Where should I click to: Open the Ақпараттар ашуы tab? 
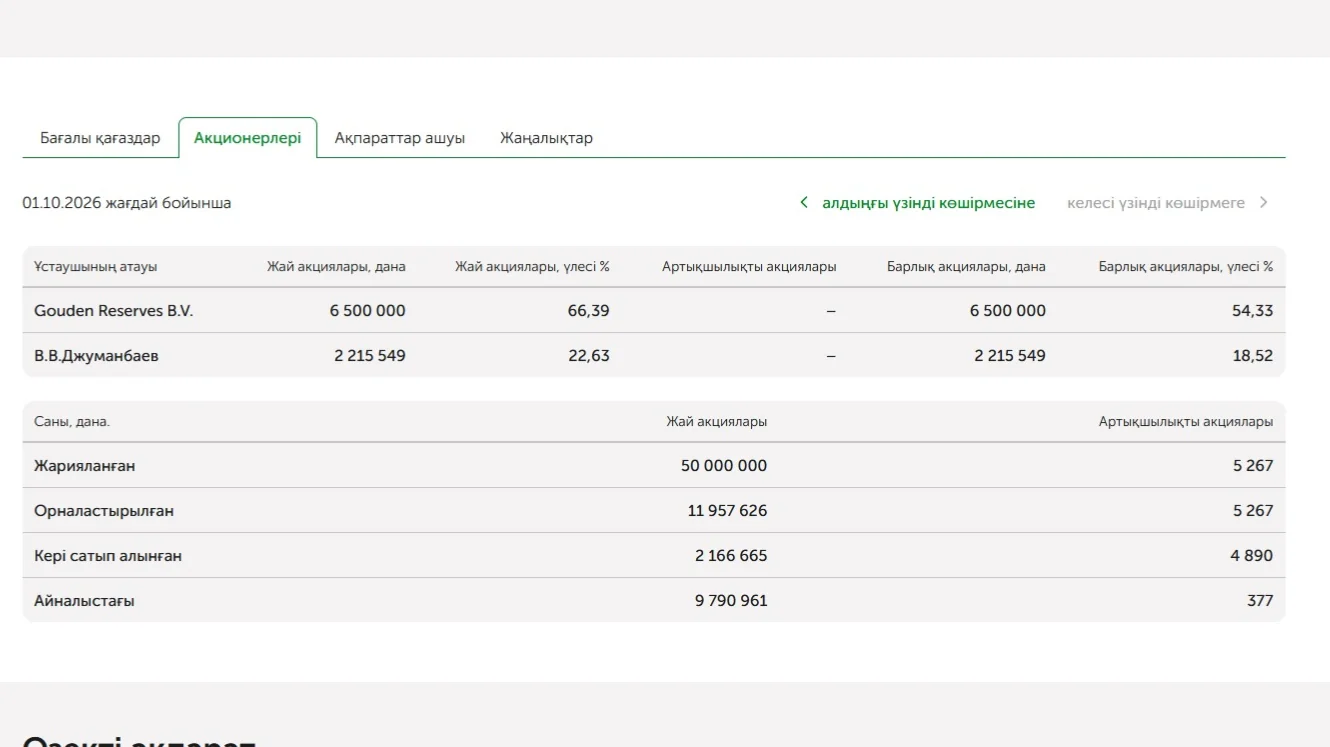pos(399,138)
